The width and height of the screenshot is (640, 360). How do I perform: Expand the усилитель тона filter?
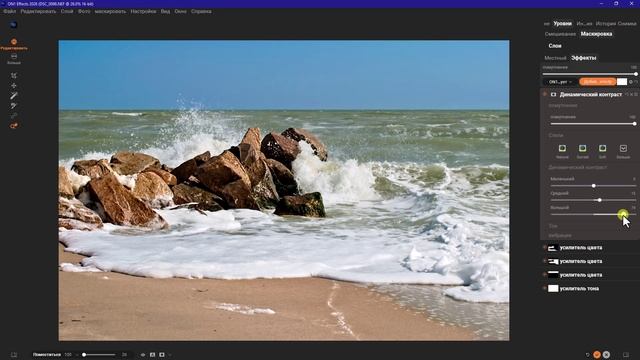[579, 288]
